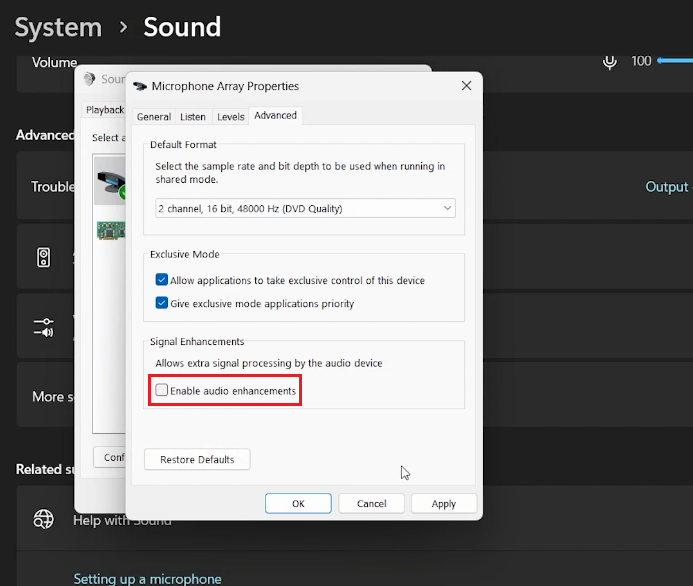Click the globe icon beside Help with Sound

(x=43, y=519)
